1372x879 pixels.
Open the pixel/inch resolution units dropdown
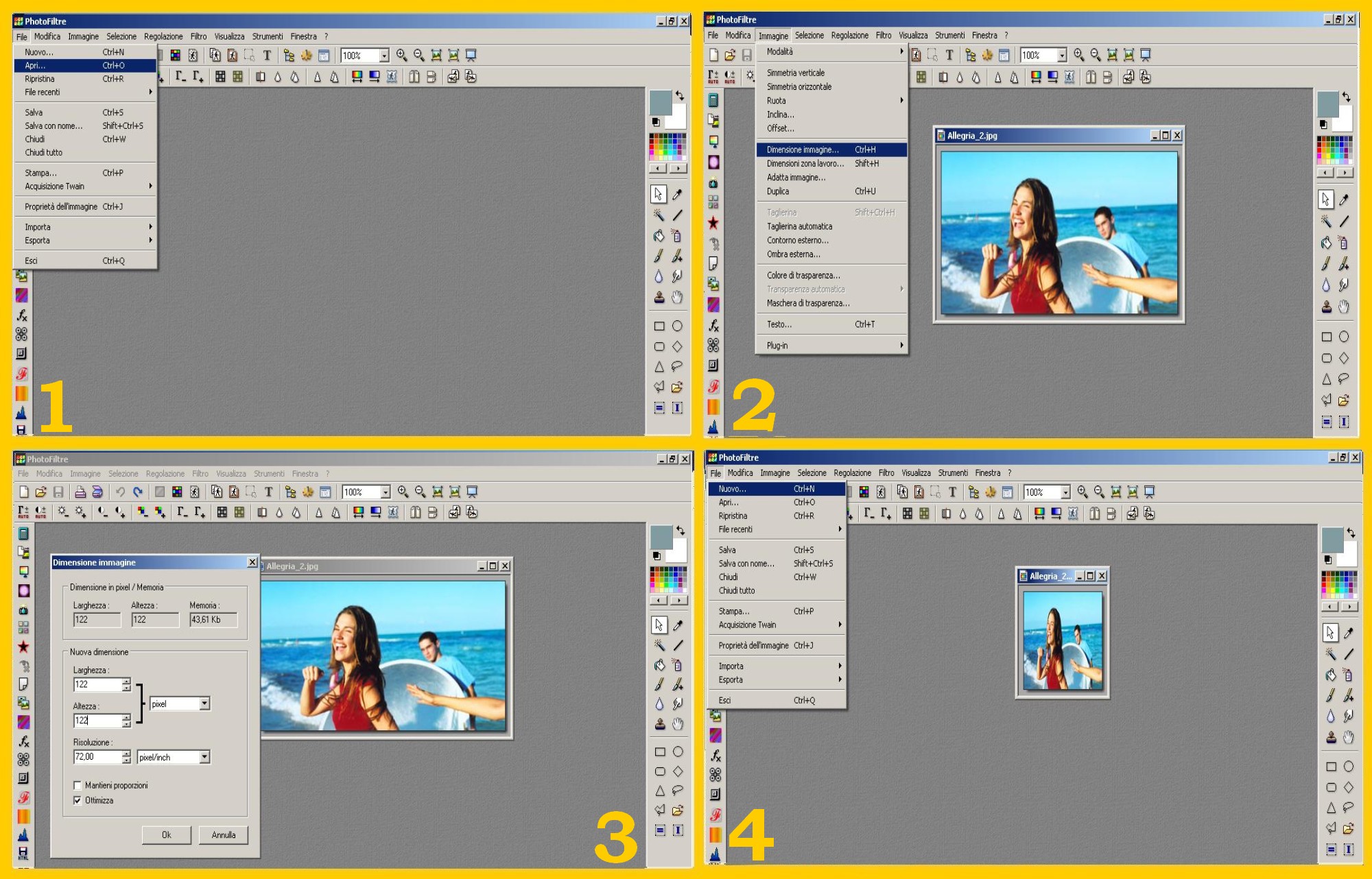coord(204,757)
